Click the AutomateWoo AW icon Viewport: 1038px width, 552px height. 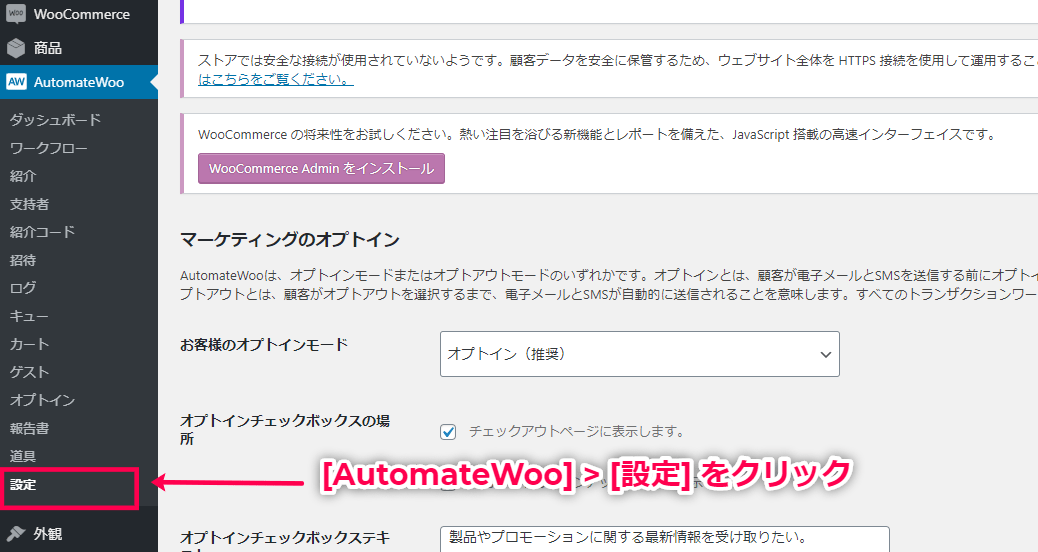click(16, 82)
